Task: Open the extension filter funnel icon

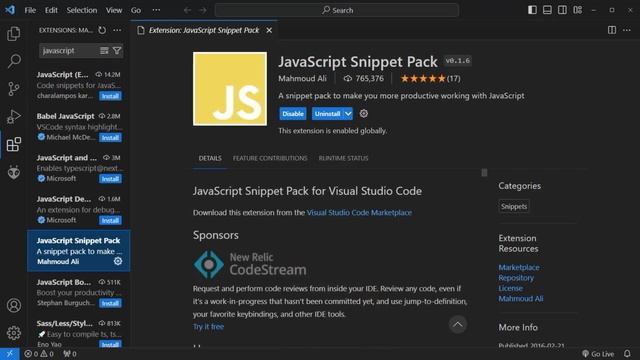Action: [x=117, y=51]
